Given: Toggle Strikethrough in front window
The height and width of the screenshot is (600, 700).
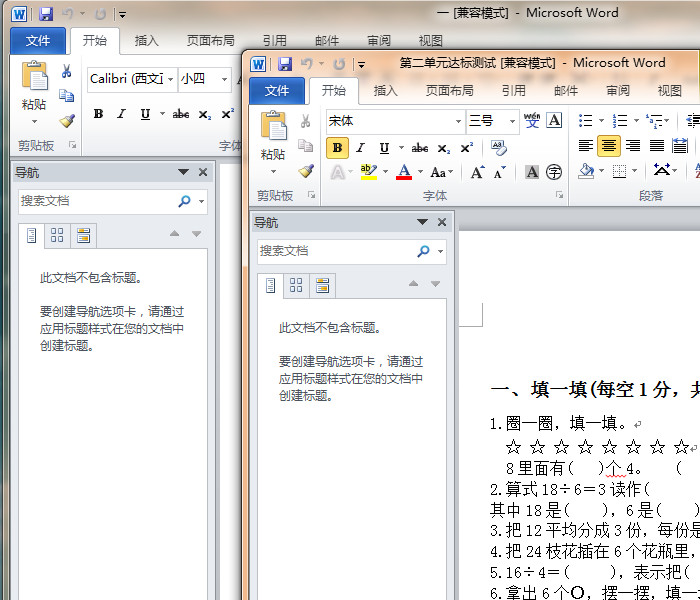Looking at the screenshot, I should pyautogui.click(x=420, y=148).
